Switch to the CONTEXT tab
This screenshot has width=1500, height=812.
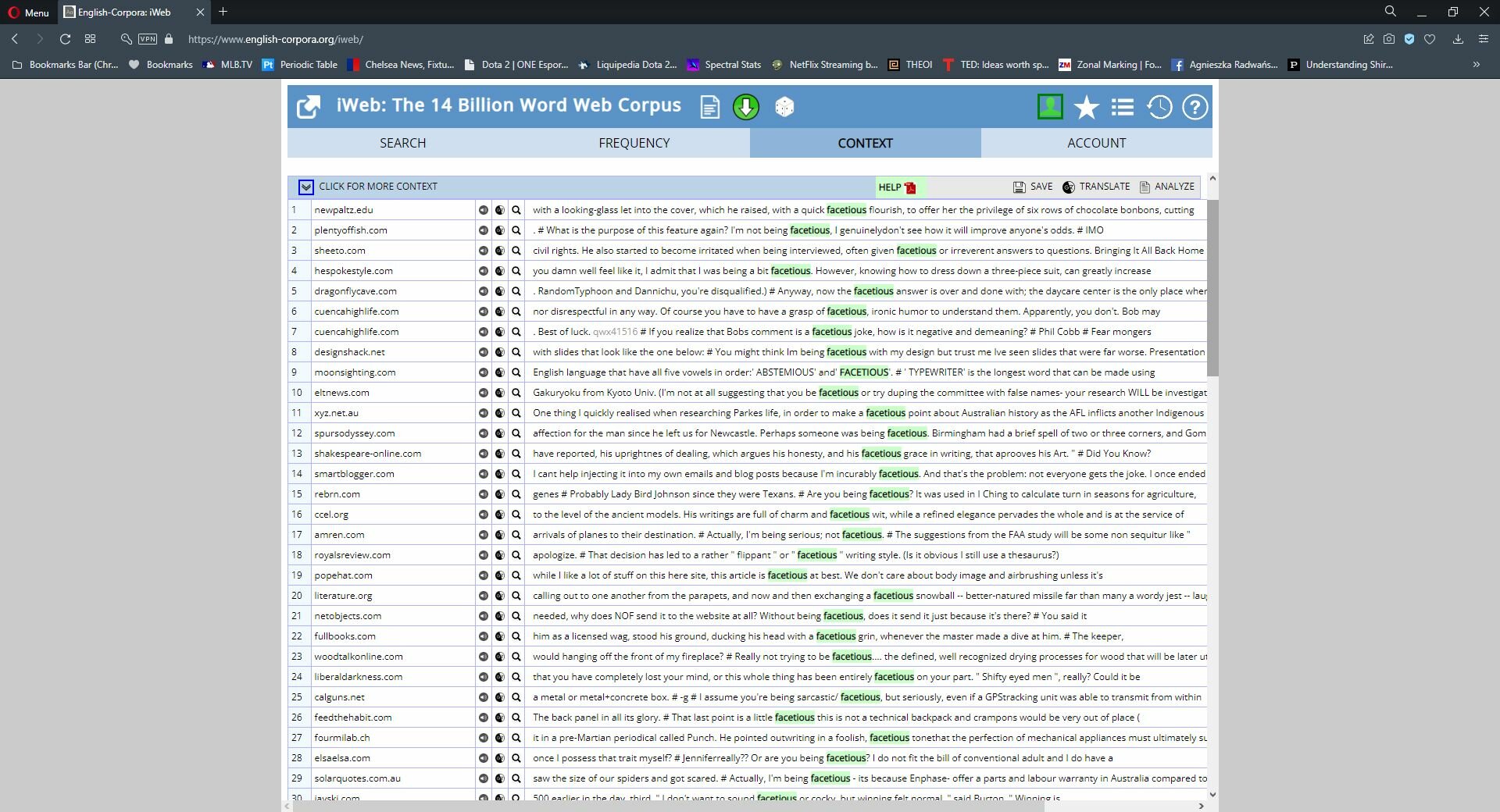(866, 143)
